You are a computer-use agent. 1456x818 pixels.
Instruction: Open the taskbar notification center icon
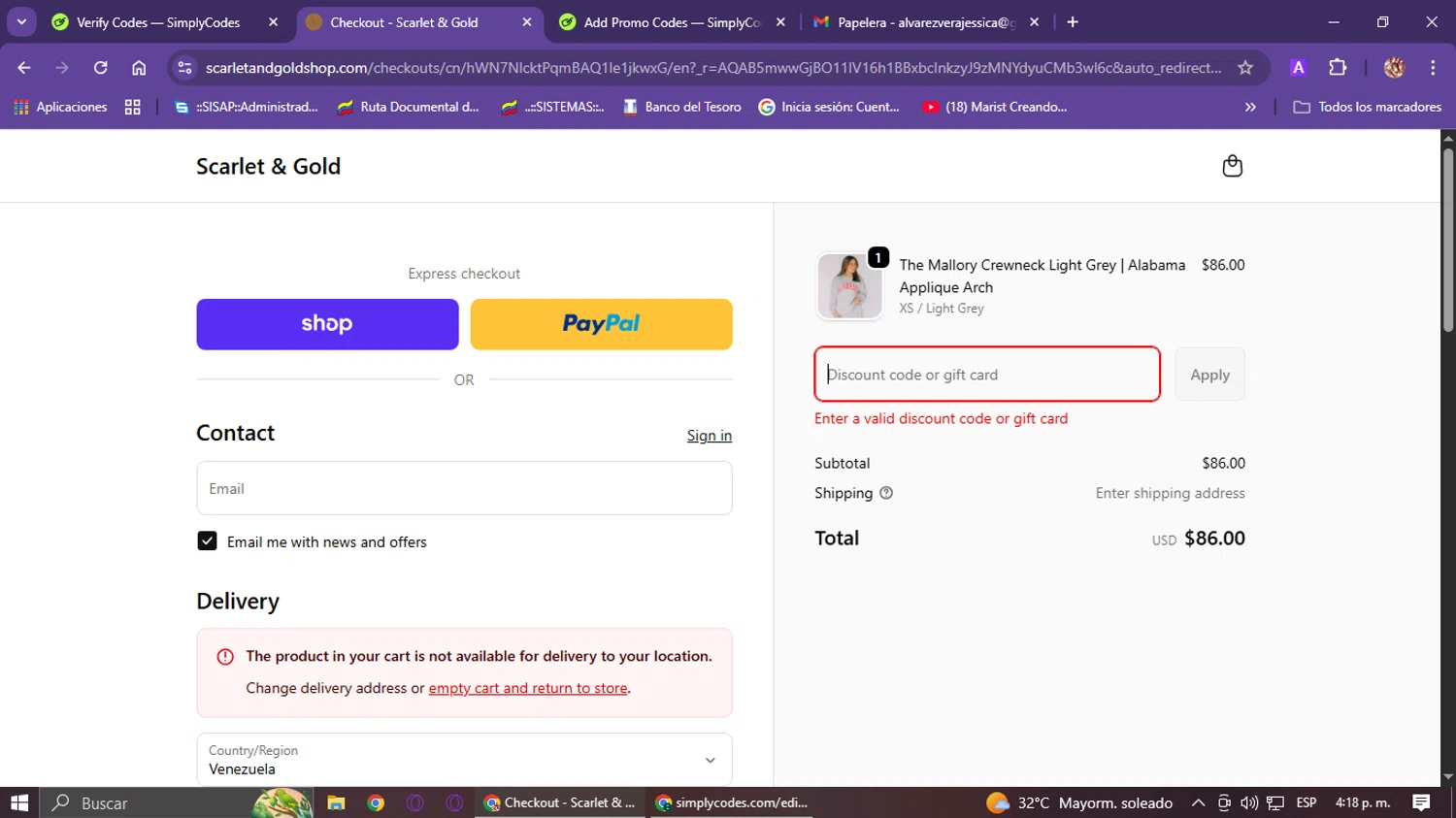coord(1421,802)
